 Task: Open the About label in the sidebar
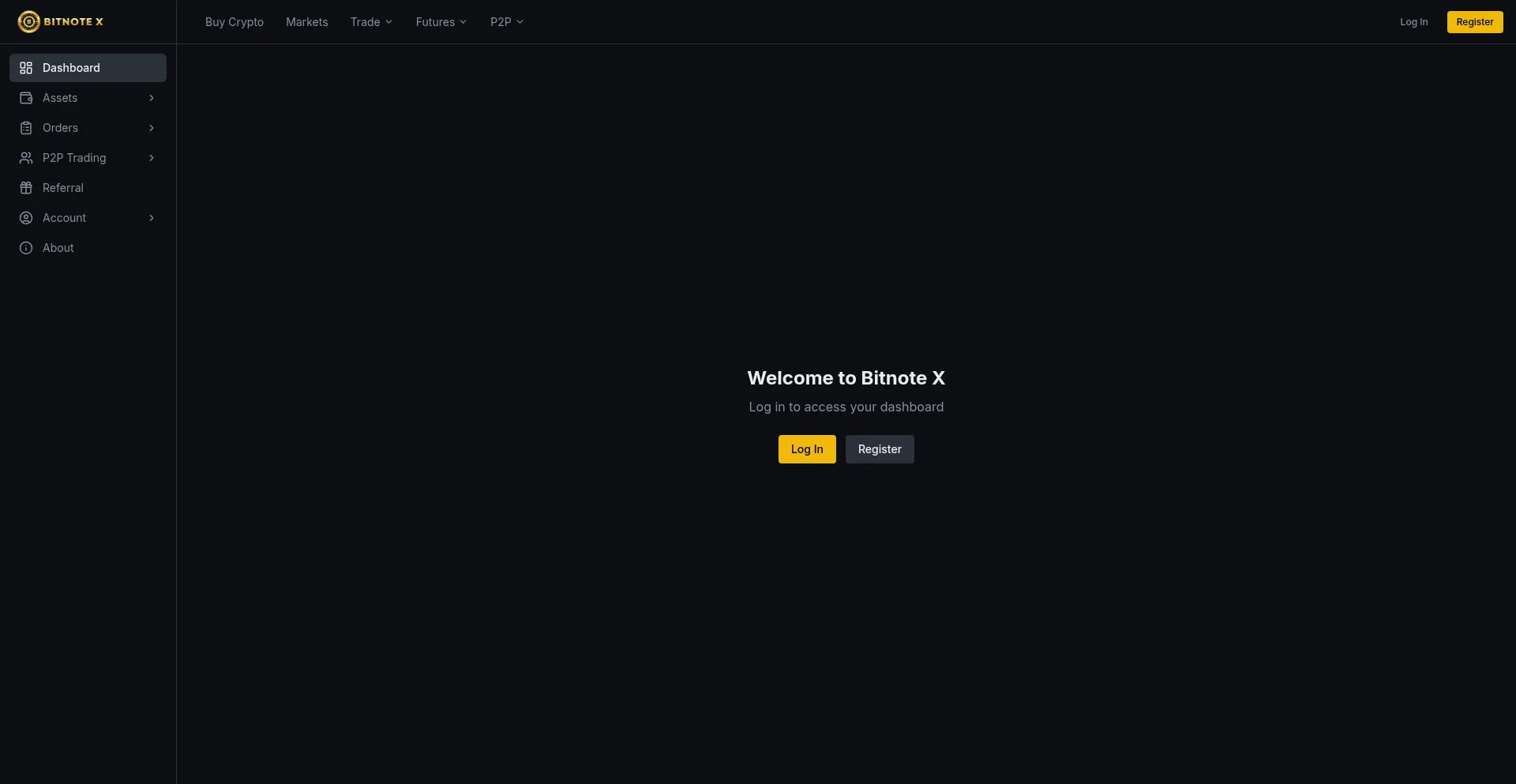click(x=58, y=248)
